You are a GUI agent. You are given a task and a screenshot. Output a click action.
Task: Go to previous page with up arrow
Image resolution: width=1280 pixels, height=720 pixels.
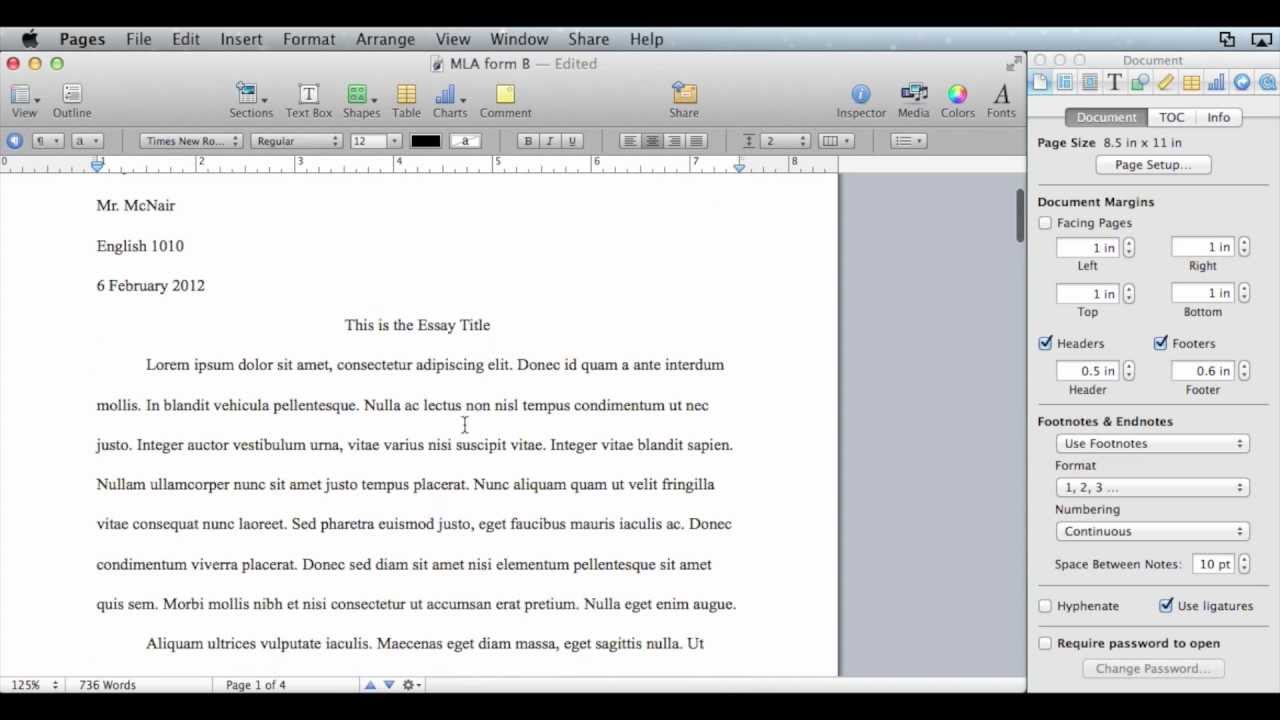[x=370, y=685]
